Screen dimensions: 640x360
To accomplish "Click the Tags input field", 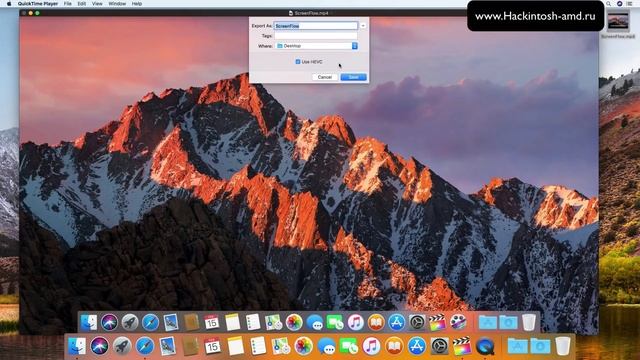I will click(x=316, y=36).
